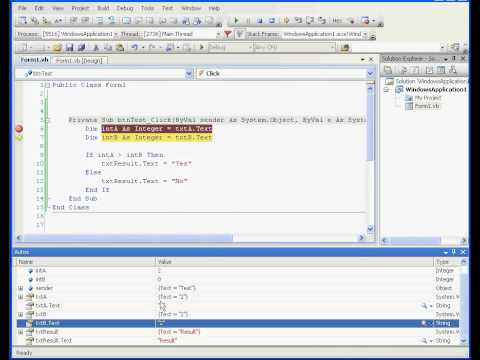The width and height of the screenshot is (480, 360).
Task: Open text visualizer magnifier for txtA.Text
Action: coord(424,305)
